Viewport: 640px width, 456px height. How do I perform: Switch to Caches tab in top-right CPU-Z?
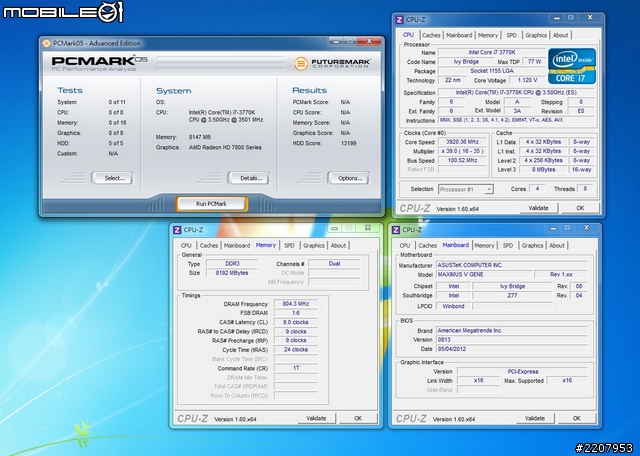431,36
